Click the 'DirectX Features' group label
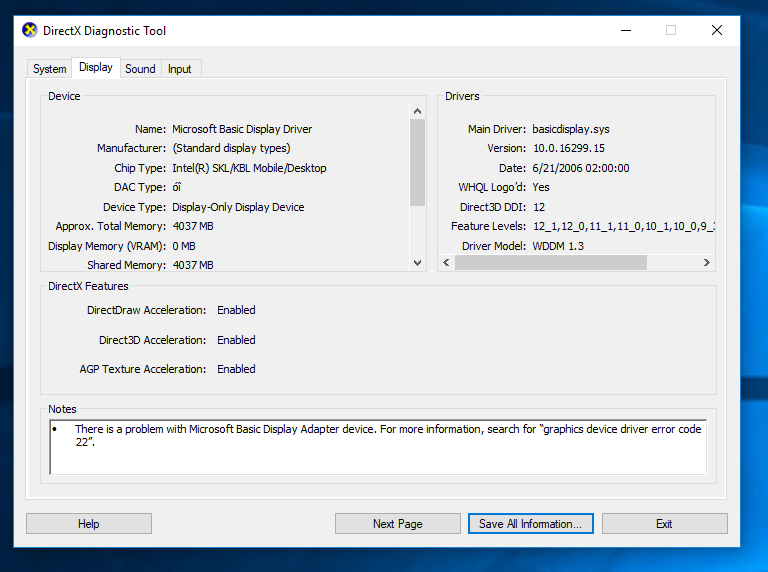Image resolution: width=768 pixels, height=572 pixels. click(x=88, y=286)
